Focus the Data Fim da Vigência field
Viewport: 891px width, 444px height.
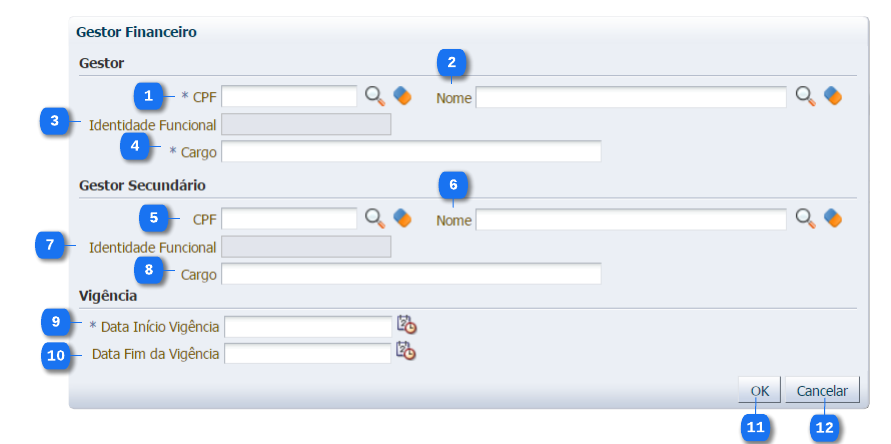click(308, 353)
